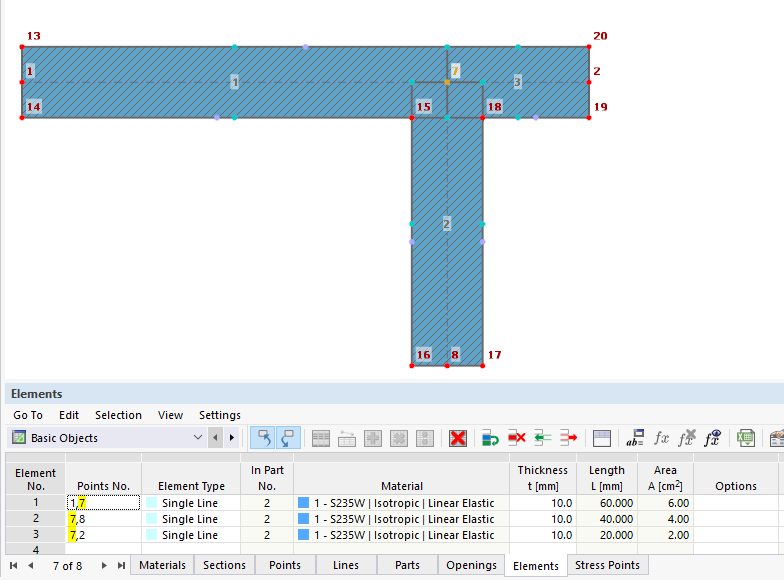
Task: Select element label 2 in the drawing
Action: 446,224
